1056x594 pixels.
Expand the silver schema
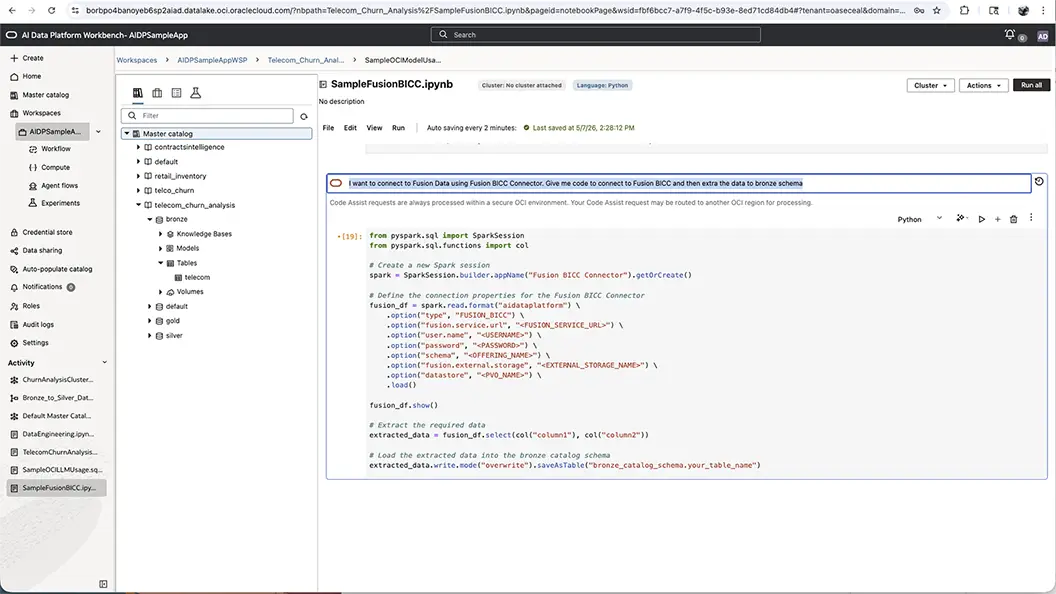tap(150, 335)
